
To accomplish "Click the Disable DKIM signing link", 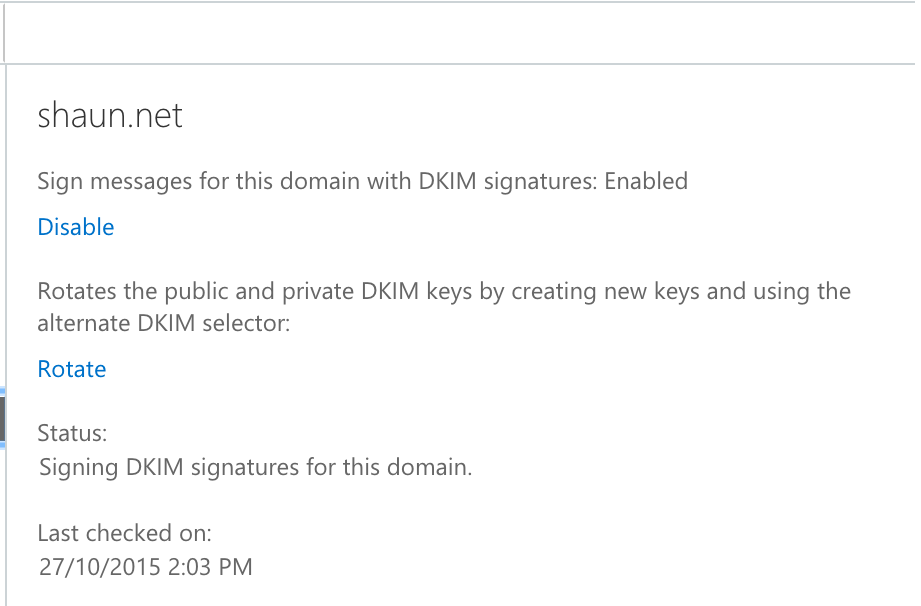I will click(76, 227).
